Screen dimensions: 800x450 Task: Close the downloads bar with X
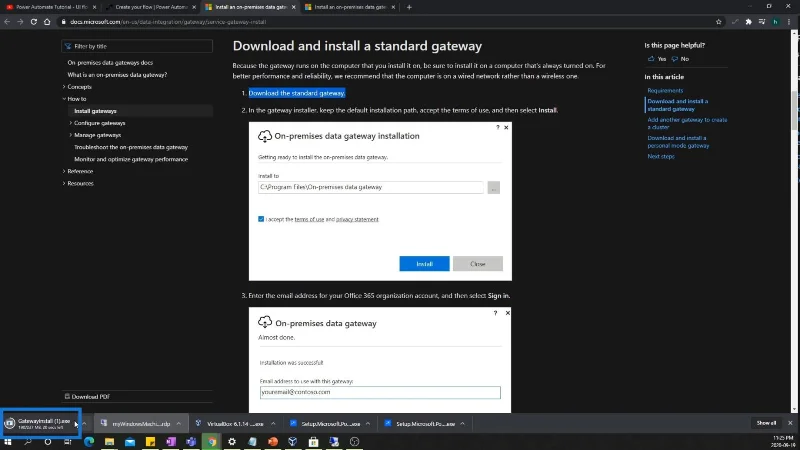pos(790,423)
